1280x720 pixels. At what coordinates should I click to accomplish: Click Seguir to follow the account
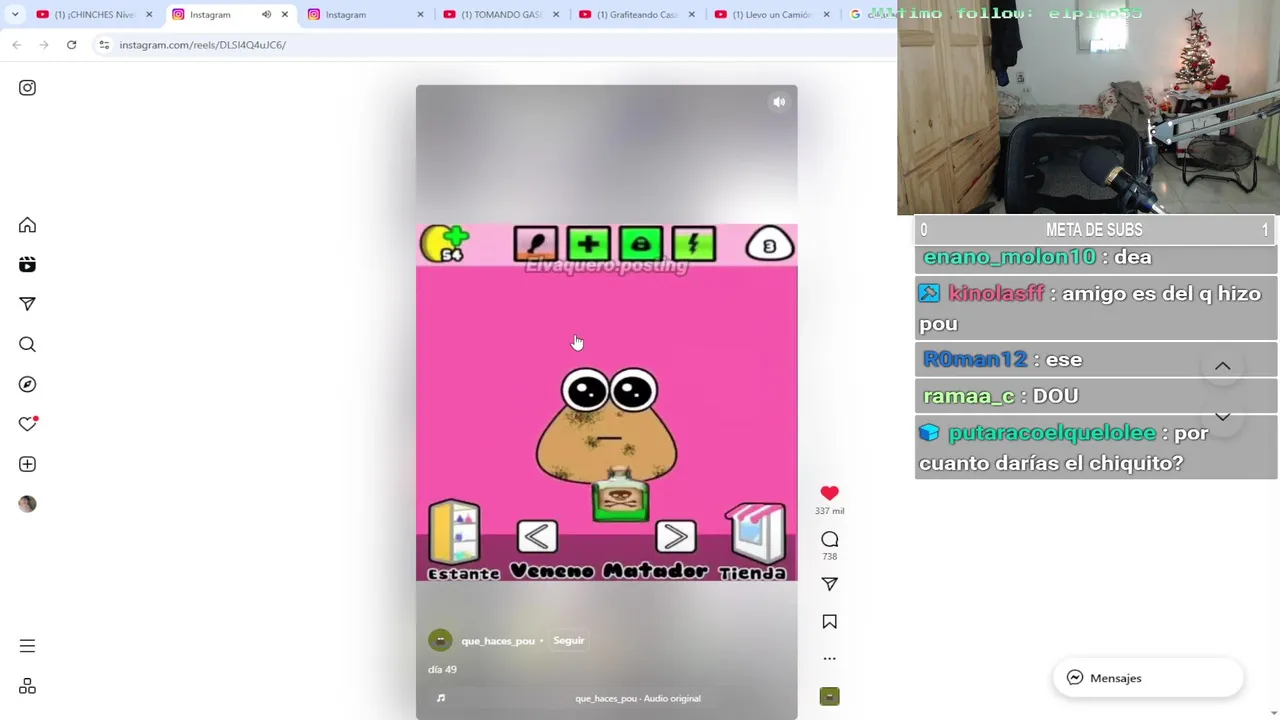click(x=568, y=640)
